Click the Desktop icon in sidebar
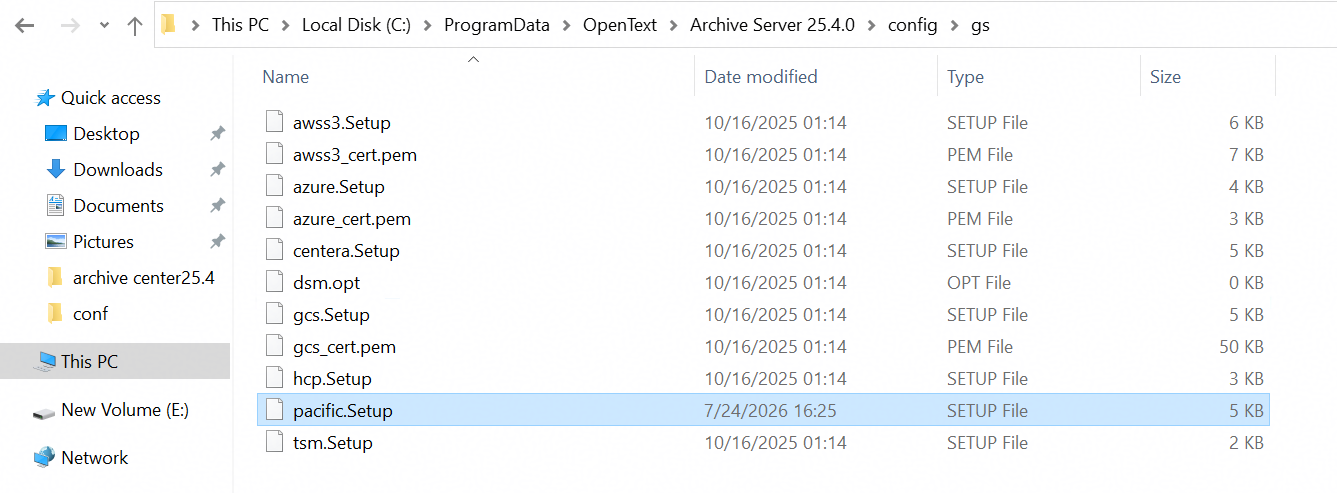This screenshot has width=1337, height=493. click(x=56, y=134)
